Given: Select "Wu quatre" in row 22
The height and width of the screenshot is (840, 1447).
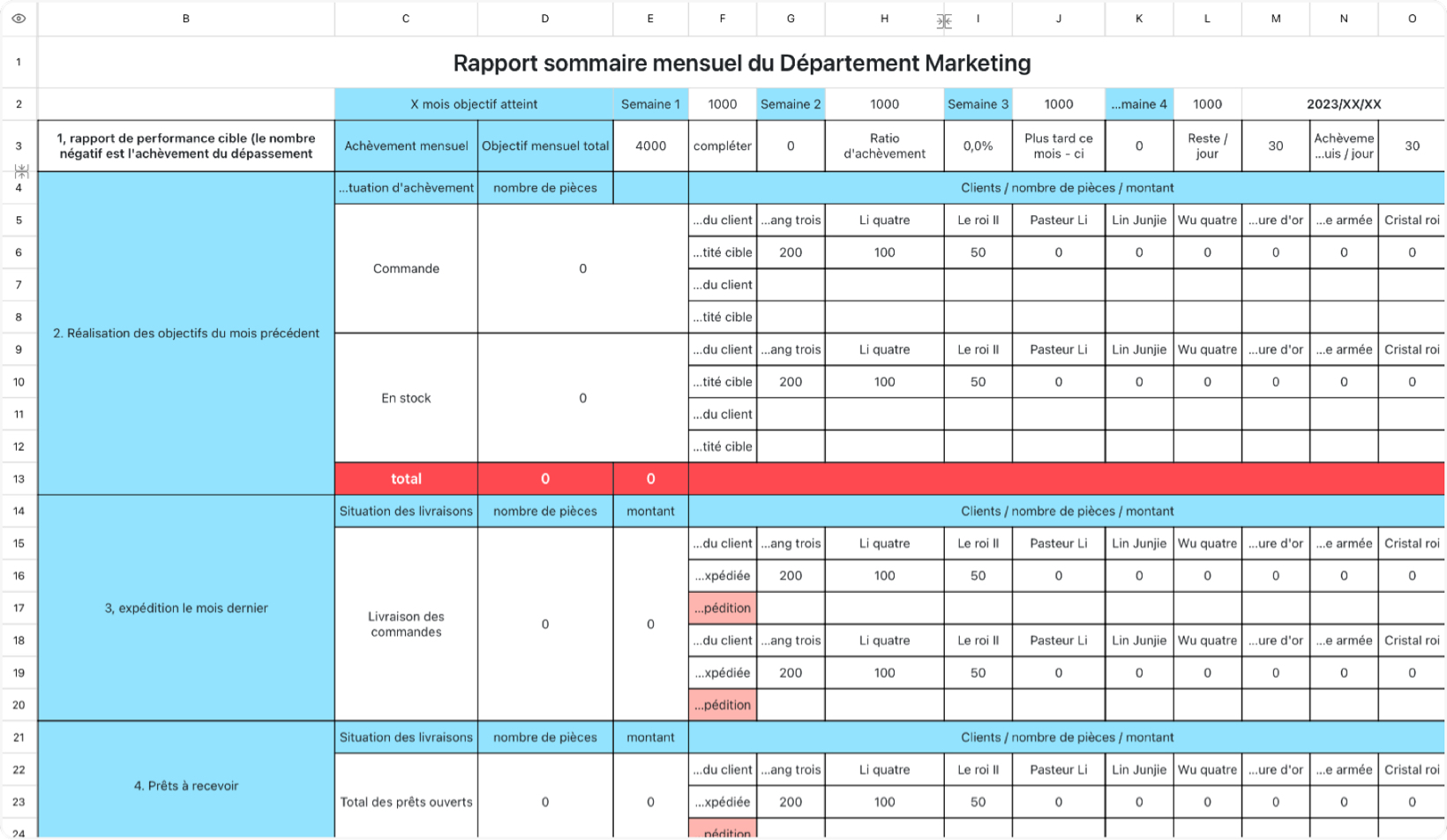Looking at the screenshot, I should point(1207,769).
